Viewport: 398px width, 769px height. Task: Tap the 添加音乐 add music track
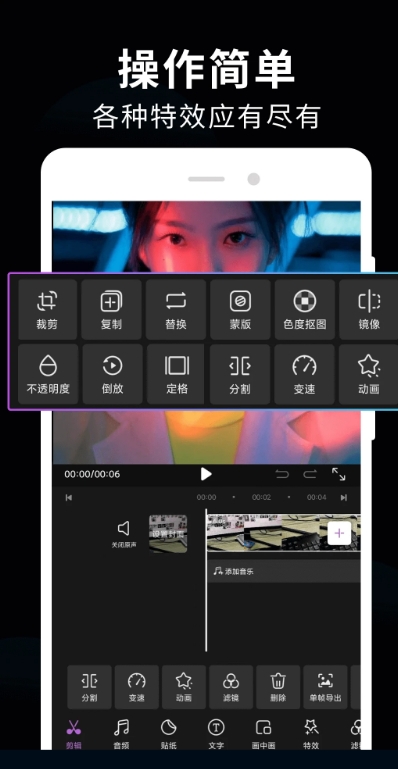tap(283, 571)
